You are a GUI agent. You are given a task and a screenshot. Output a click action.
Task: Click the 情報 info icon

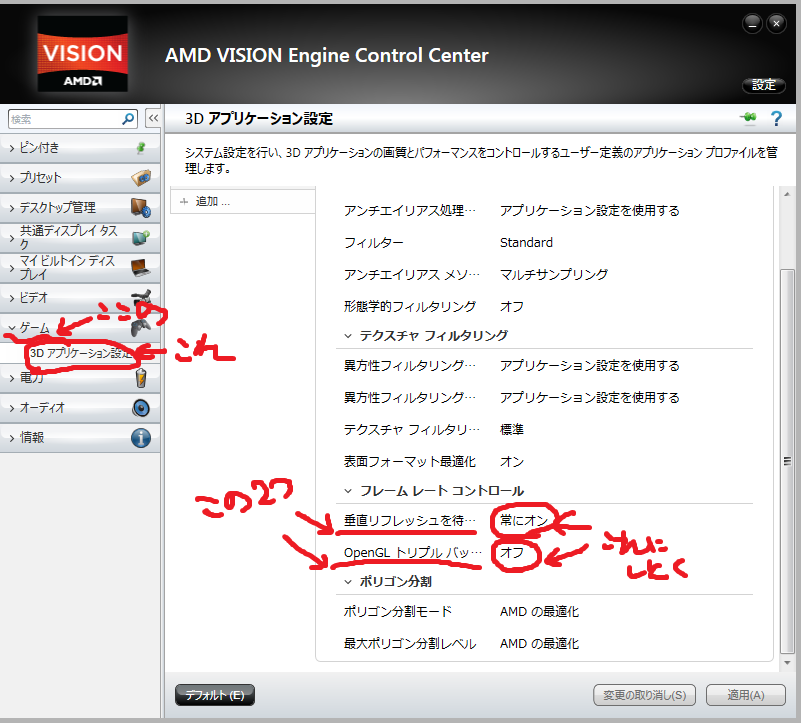tap(141, 438)
